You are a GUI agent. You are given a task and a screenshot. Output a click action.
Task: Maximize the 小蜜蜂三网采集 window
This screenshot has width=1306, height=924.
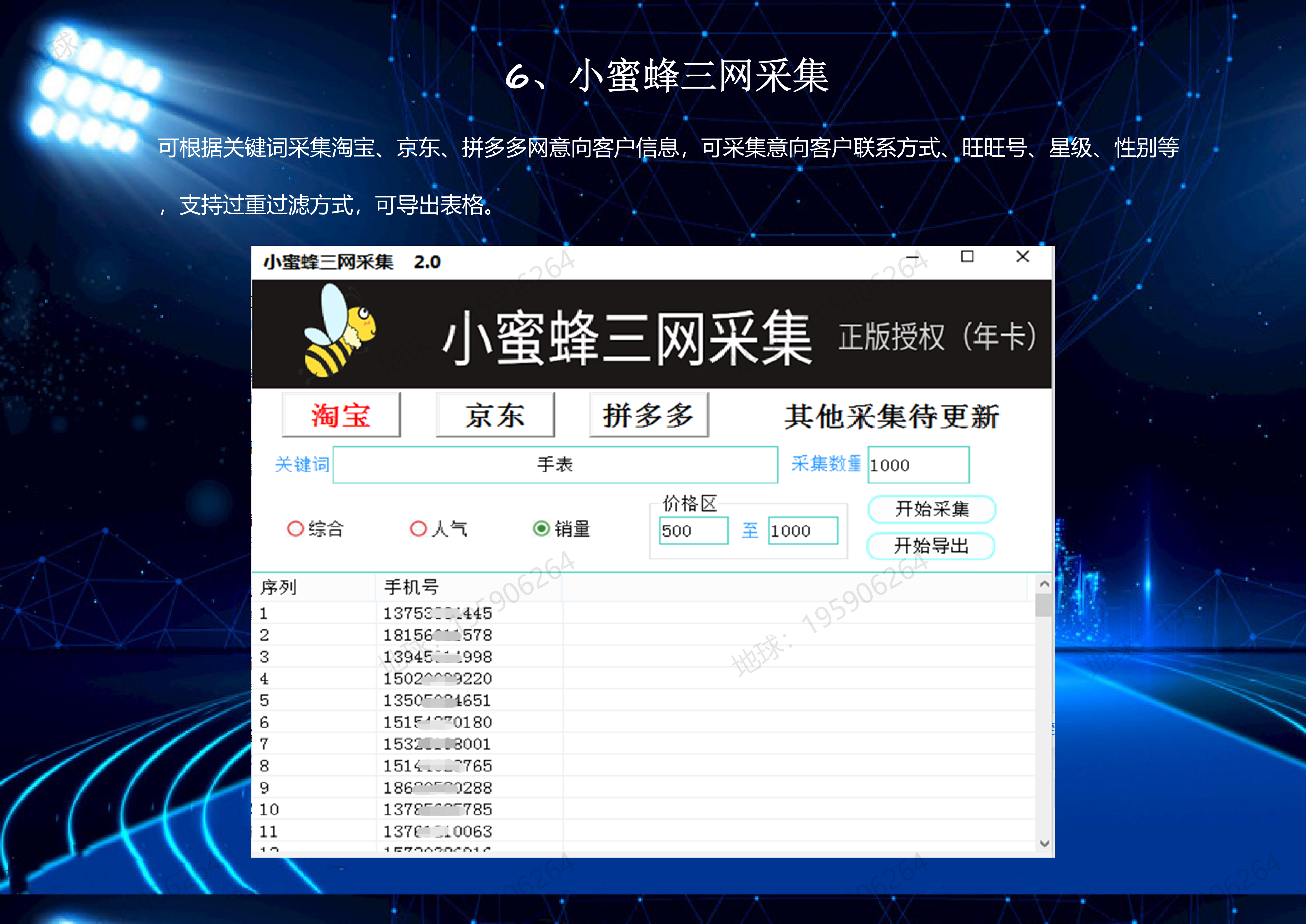967,257
